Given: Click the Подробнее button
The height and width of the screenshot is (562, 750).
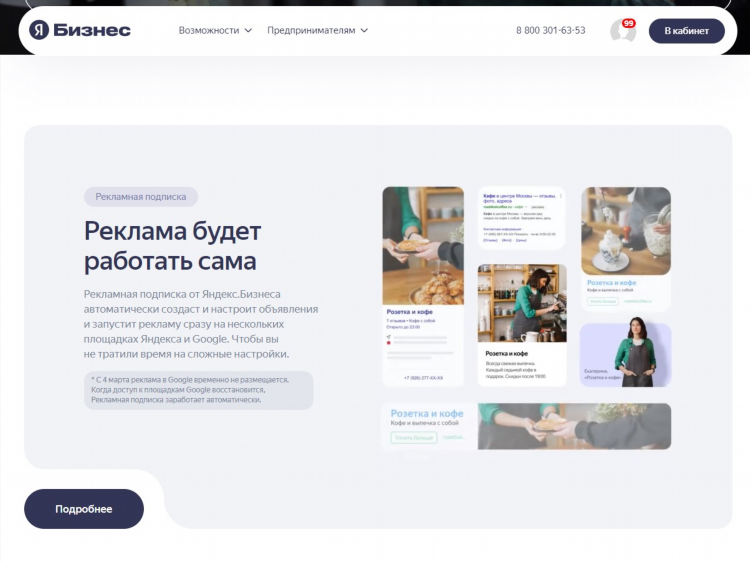Looking at the screenshot, I should click(x=84, y=509).
